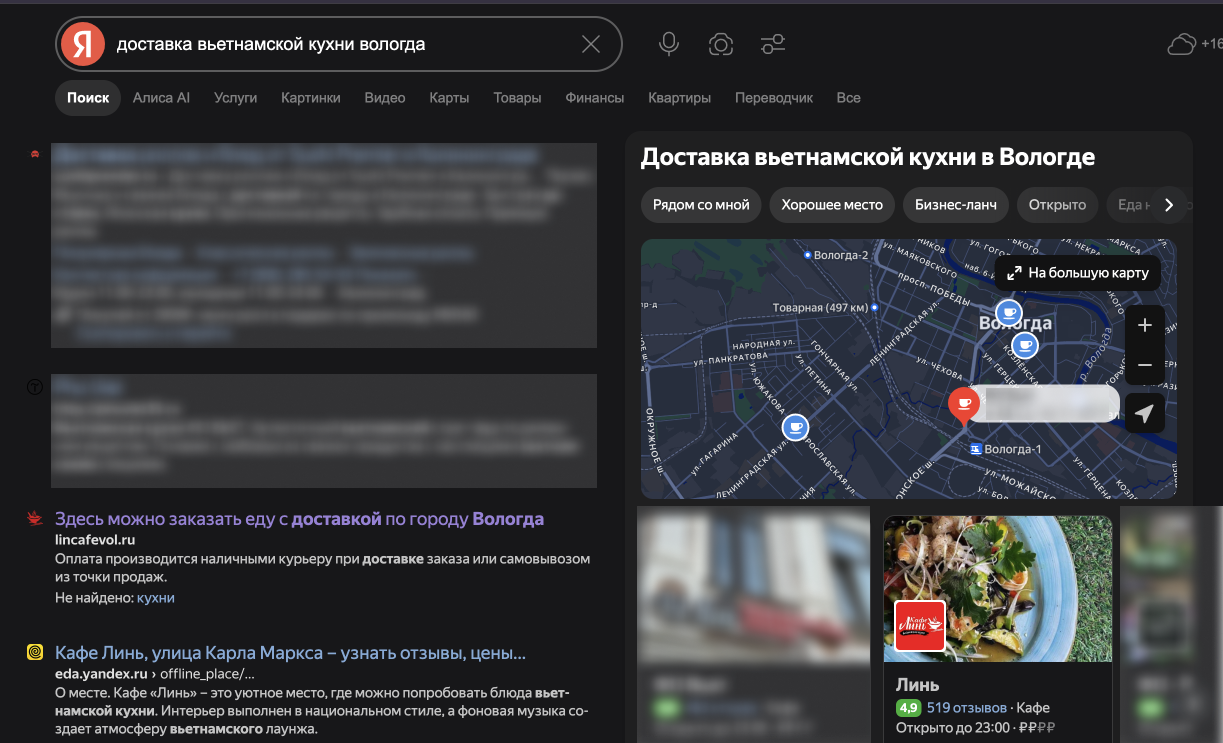Go to the Товары tab
1223x743 pixels.
click(517, 98)
